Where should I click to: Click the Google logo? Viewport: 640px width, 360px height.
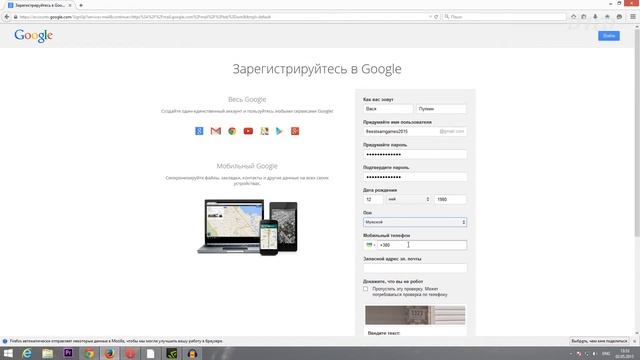(33, 36)
